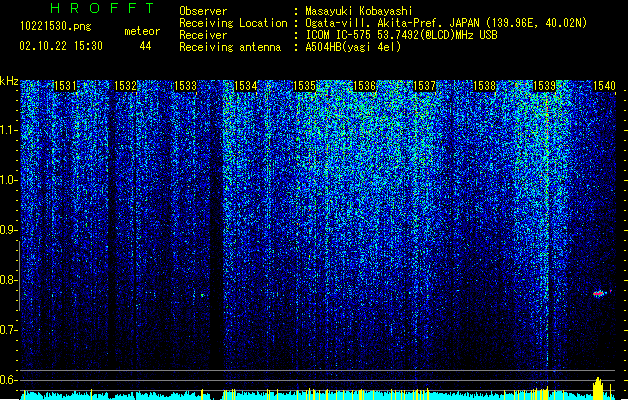Screen dimensions: 629x400
Task: Select the Ogata-vill. Akita-Pref. JAPAN location text
Action: [446, 23]
